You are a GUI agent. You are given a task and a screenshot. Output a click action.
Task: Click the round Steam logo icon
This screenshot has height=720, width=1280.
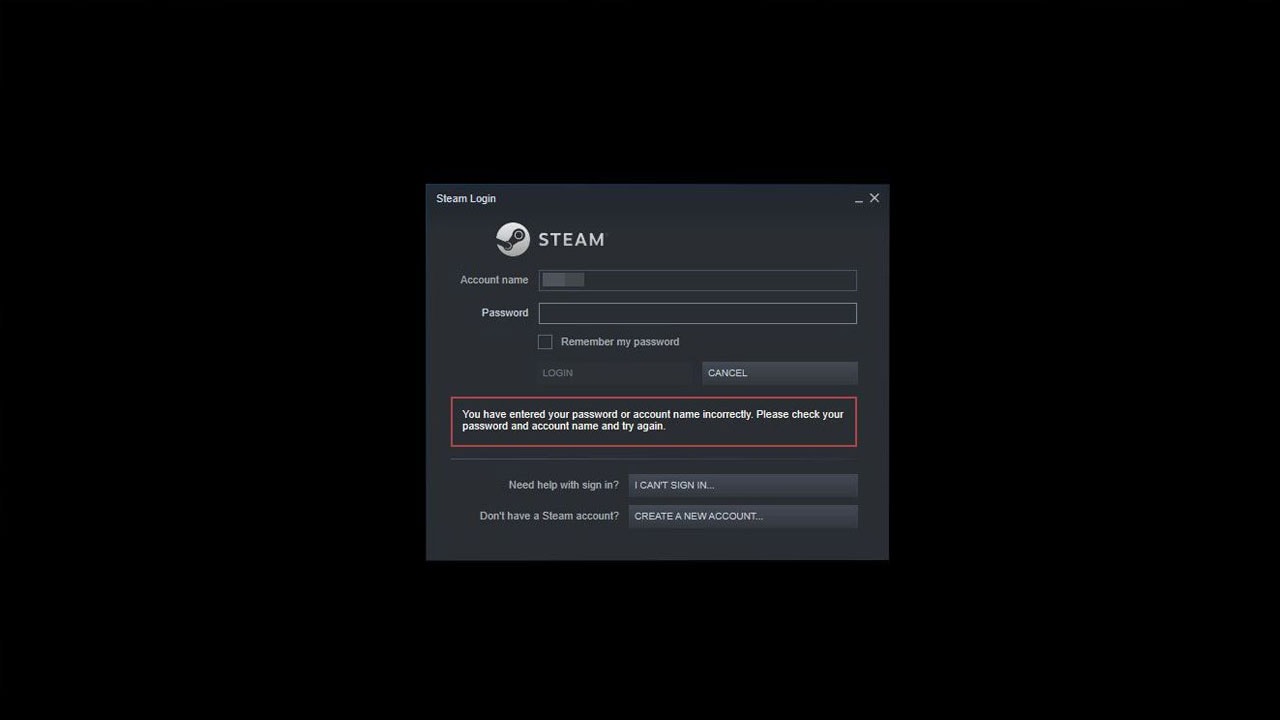point(513,239)
